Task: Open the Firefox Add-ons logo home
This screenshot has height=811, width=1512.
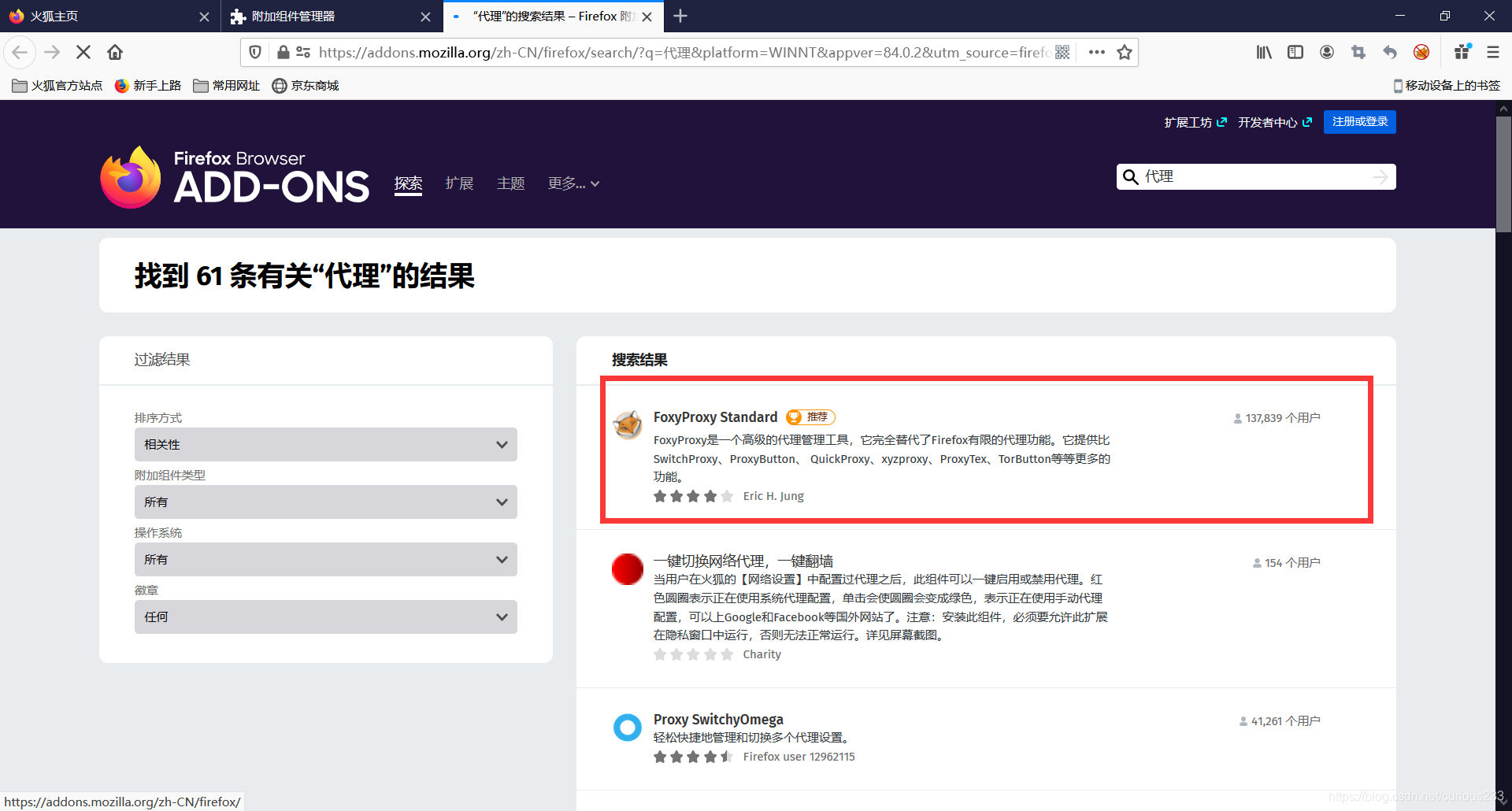Action: pos(235,177)
